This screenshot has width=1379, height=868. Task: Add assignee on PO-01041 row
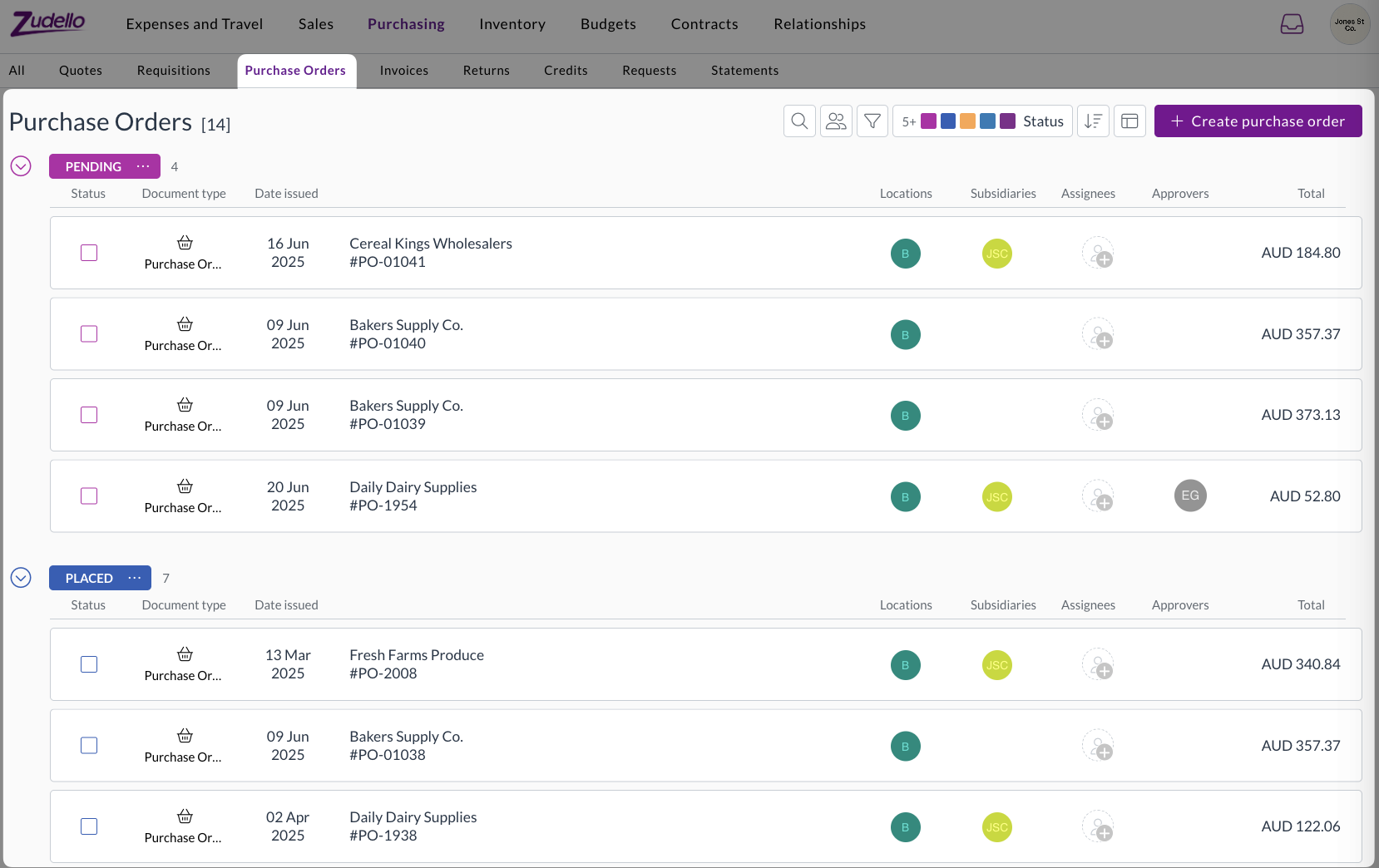1098,254
